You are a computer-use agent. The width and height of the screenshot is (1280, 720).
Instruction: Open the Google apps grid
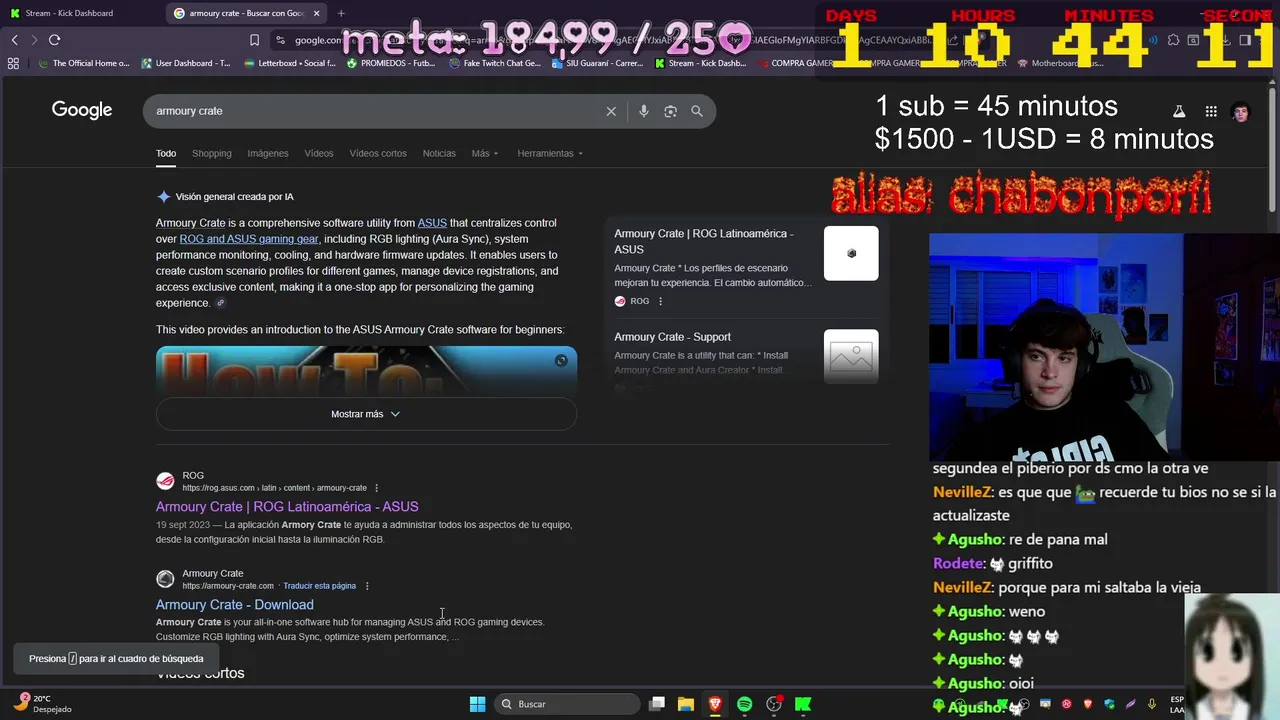(1211, 112)
